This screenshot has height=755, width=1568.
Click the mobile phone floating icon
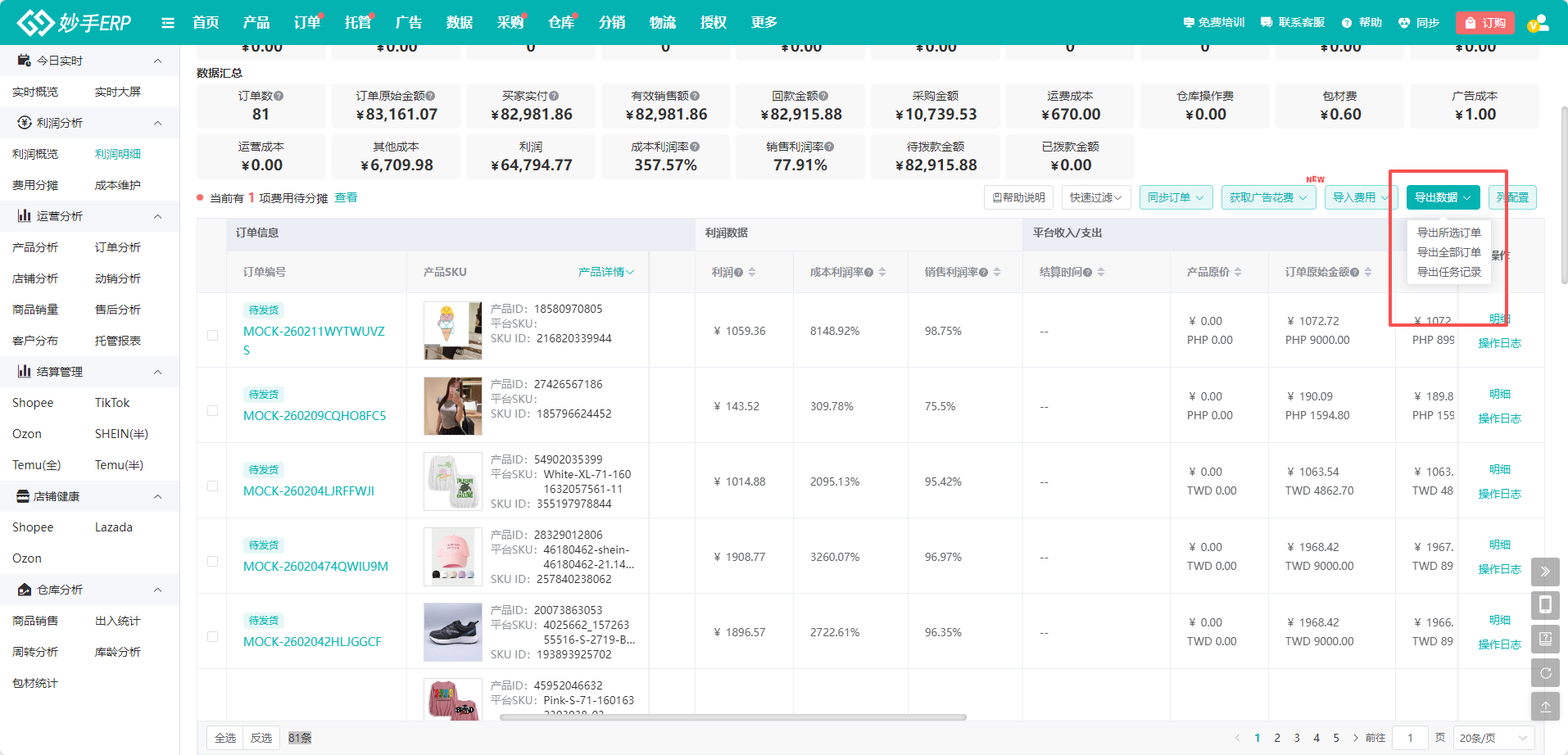(x=1545, y=605)
